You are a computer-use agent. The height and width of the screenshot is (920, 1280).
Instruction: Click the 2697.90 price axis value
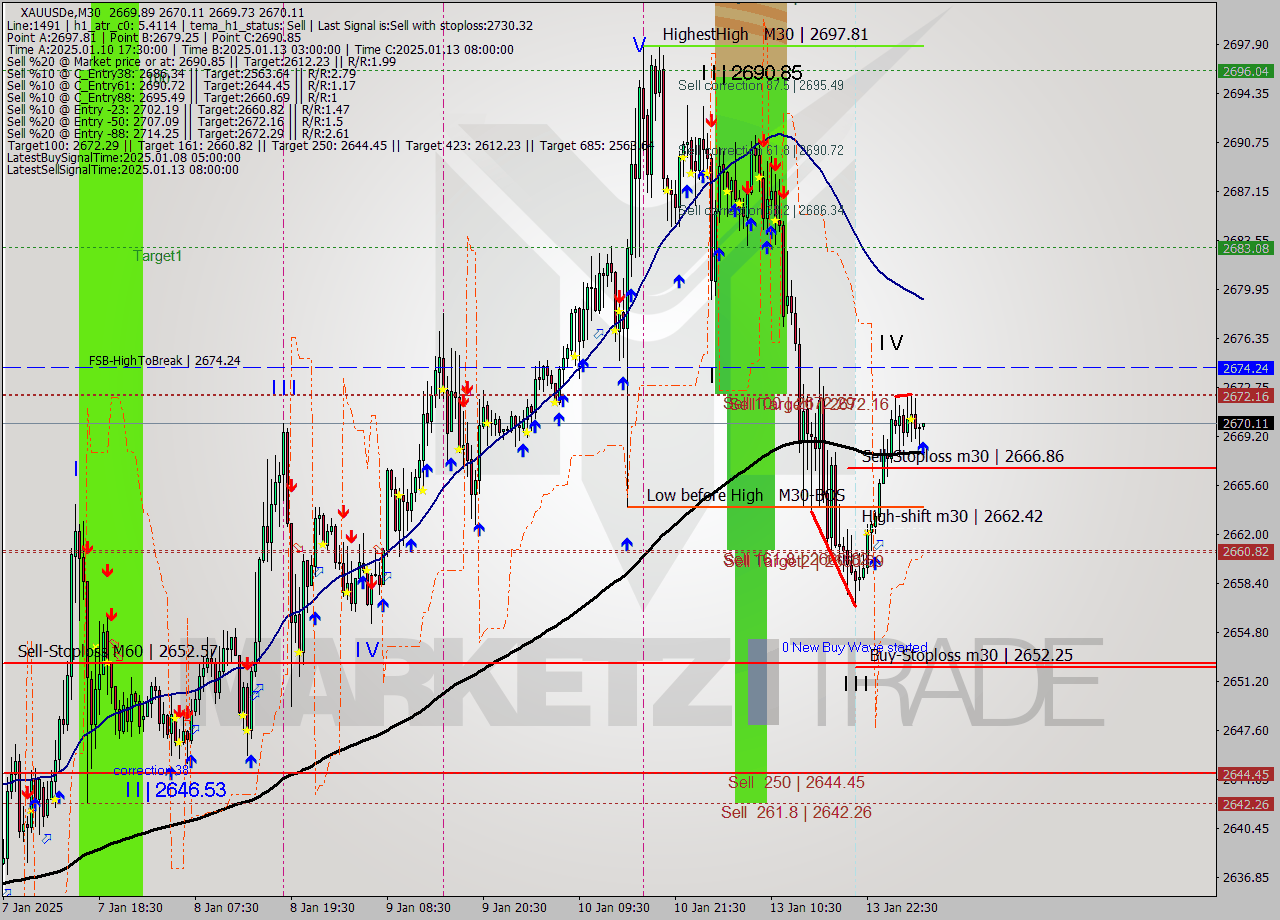click(1244, 44)
